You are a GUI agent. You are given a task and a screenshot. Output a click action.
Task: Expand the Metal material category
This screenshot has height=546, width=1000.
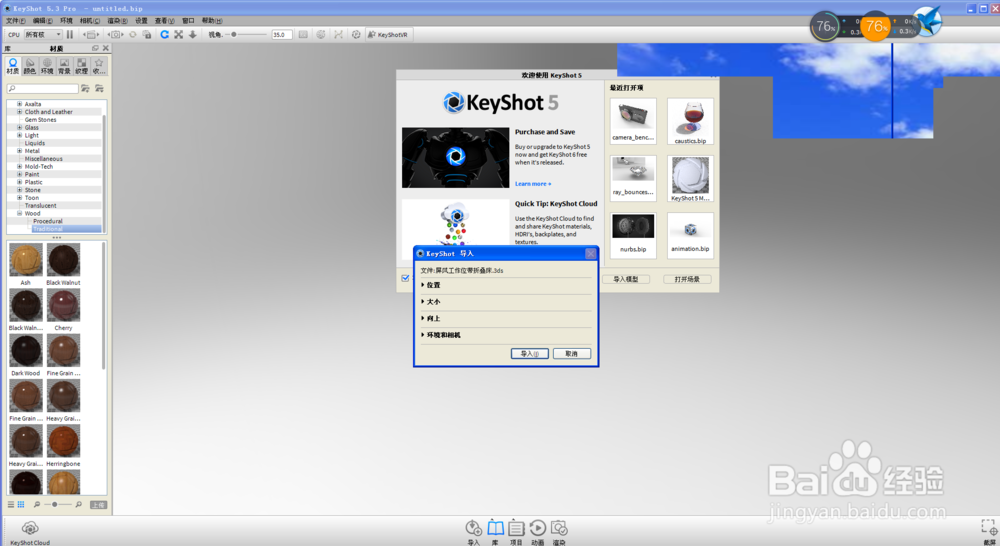coord(19,151)
